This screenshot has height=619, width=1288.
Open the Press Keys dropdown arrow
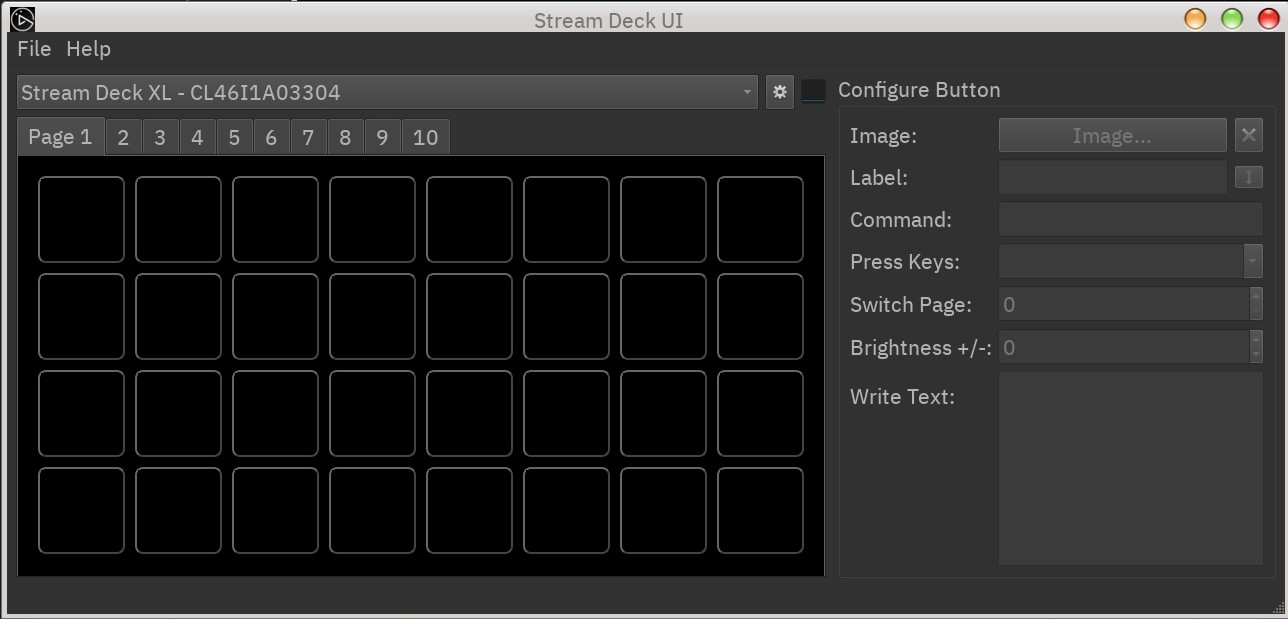pos(1252,262)
